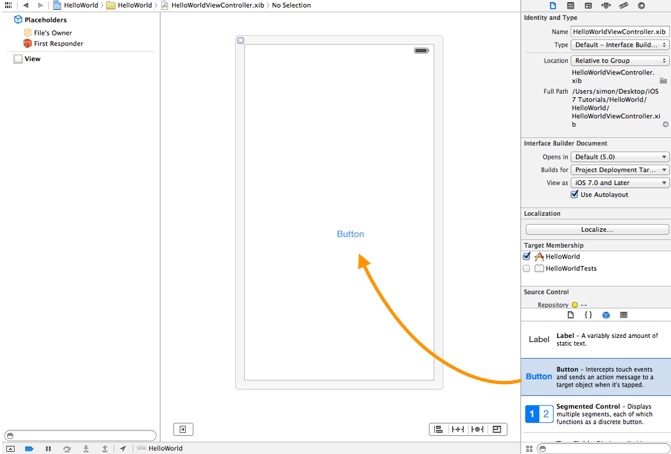The height and width of the screenshot is (454, 671).
Task: Select File's Owner in the outline
Action: click(52, 33)
